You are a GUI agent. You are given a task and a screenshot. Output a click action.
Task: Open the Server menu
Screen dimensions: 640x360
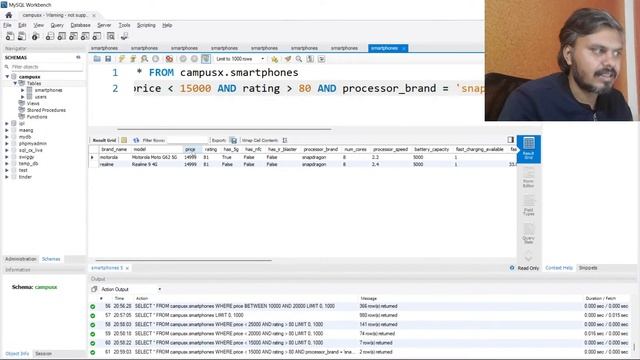pyautogui.click(x=104, y=25)
